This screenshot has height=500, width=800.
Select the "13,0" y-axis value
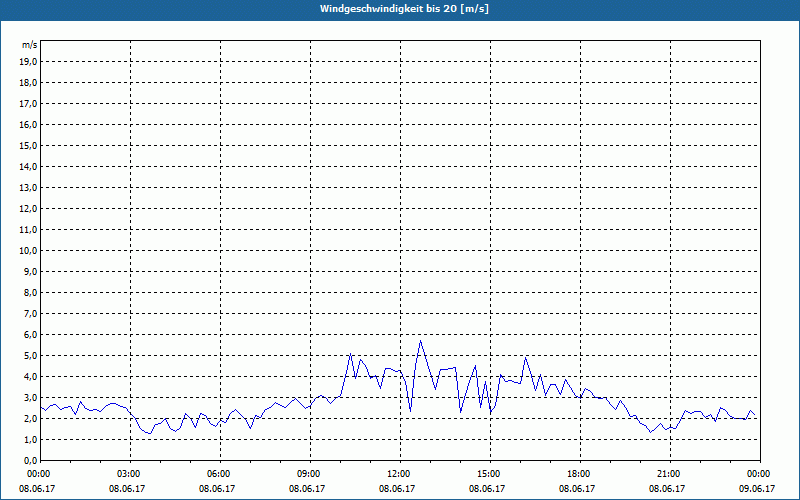click(29, 188)
